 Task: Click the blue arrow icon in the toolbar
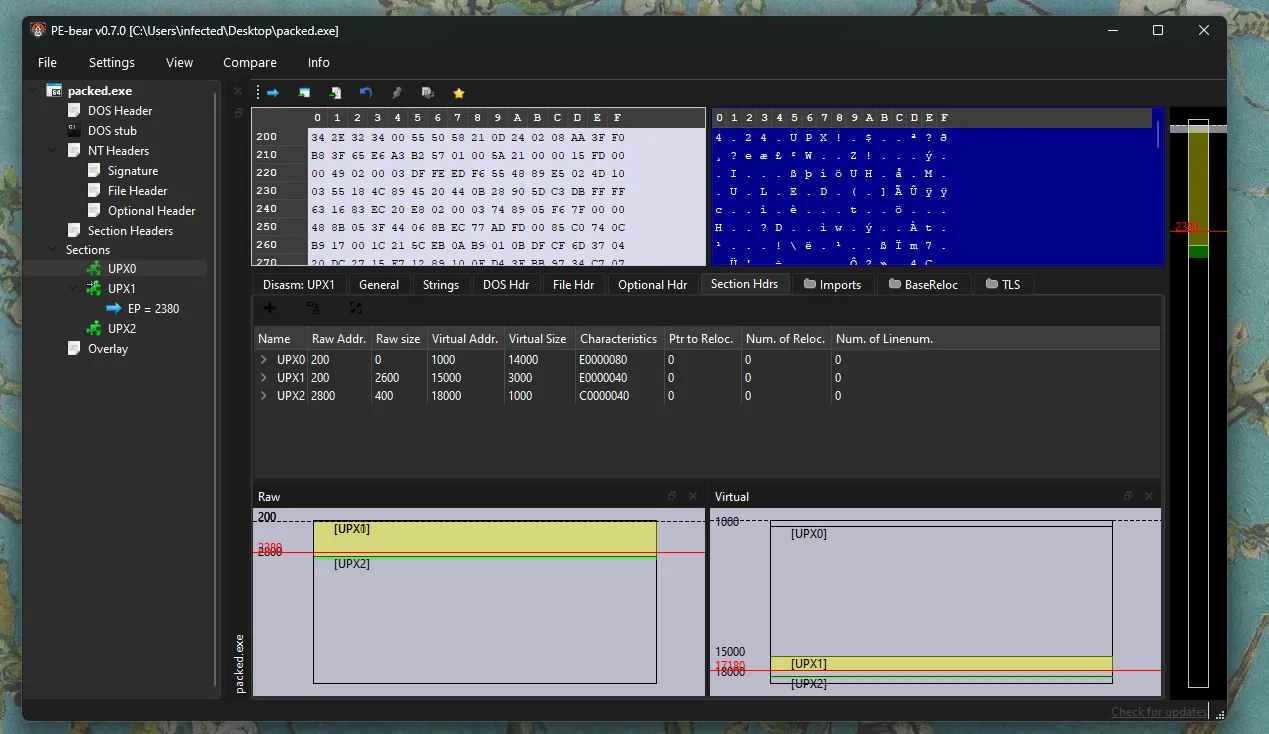click(x=272, y=93)
